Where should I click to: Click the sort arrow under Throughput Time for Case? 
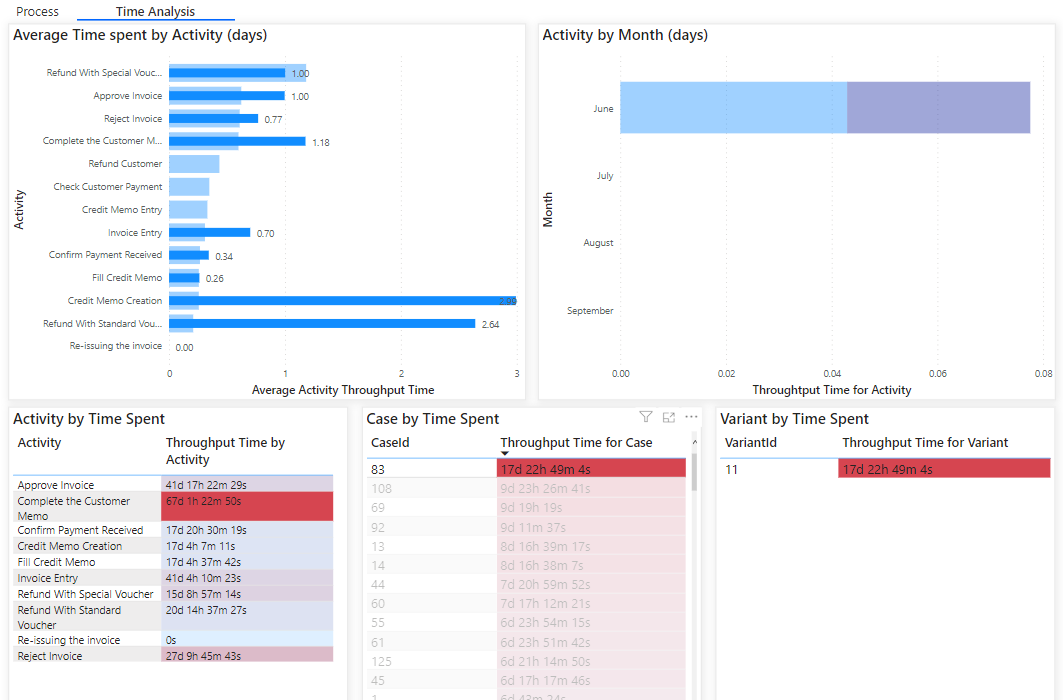pos(505,453)
